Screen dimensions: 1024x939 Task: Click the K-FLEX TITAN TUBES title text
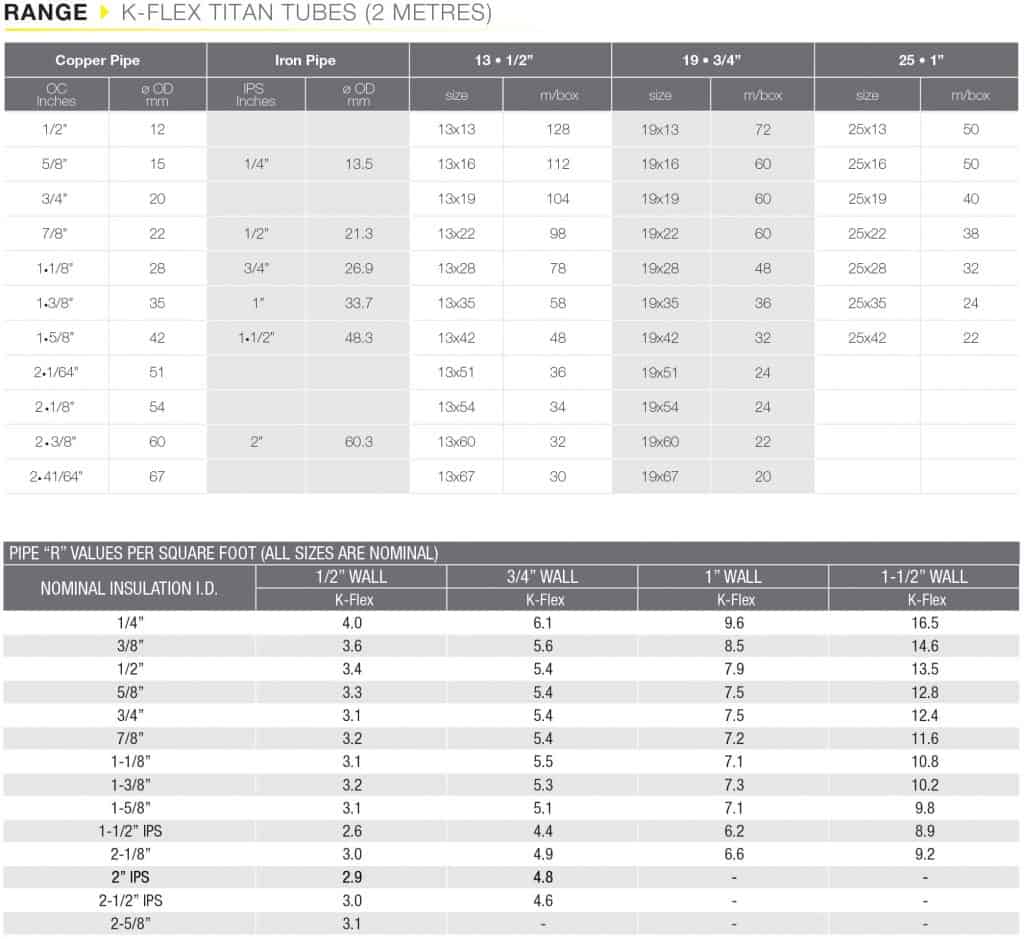tap(306, 14)
